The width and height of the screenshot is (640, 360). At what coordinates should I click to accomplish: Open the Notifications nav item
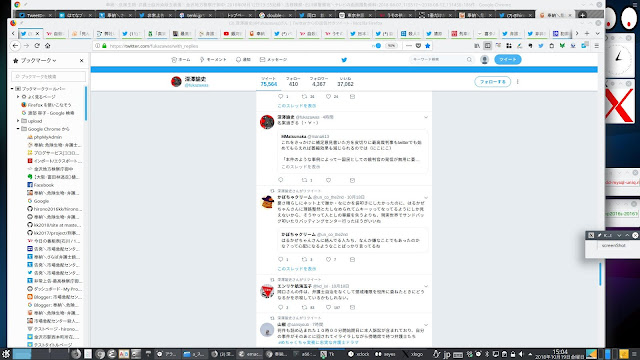pos(243,60)
